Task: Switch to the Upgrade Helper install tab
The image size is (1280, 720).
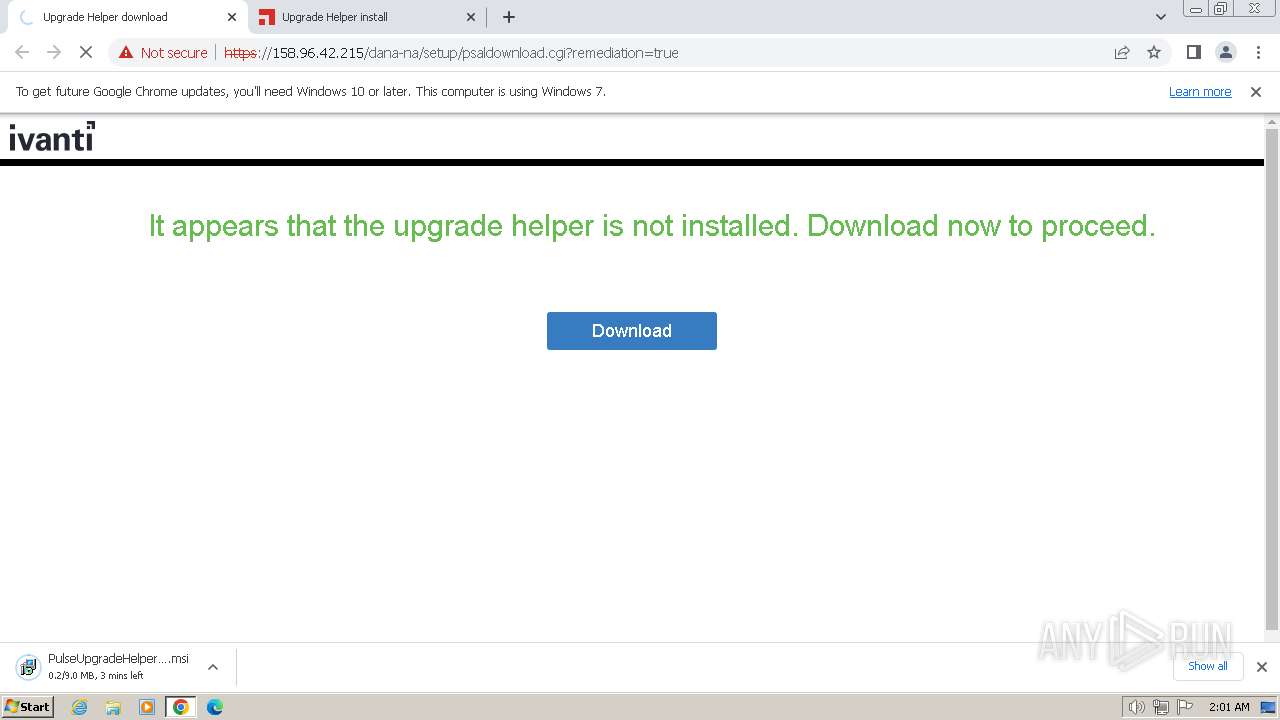Action: pyautogui.click(x=367, y=17)
